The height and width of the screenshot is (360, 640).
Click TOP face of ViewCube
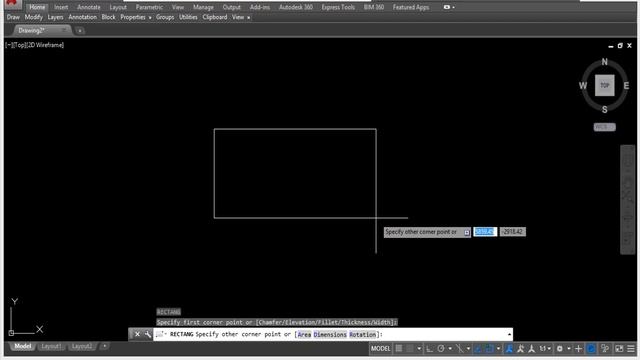(604, 85)
